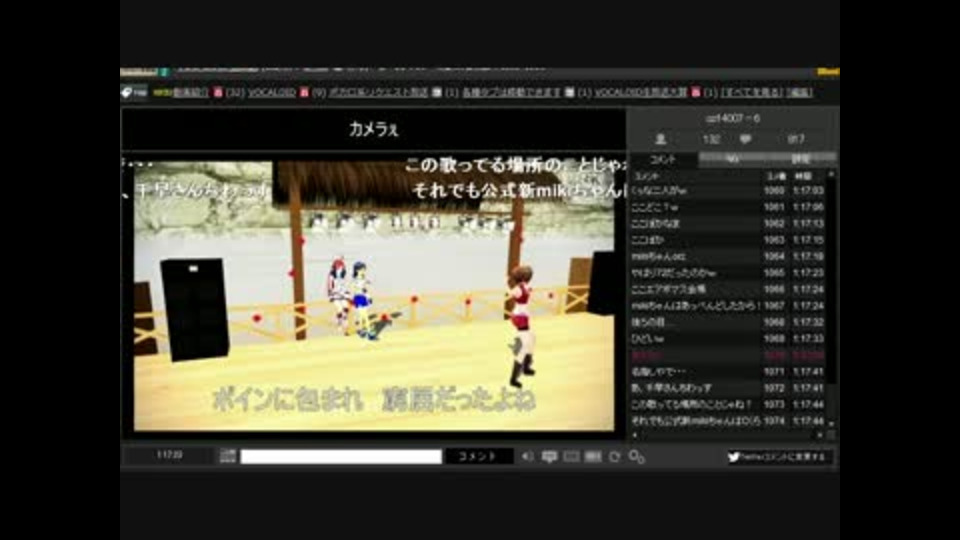Select comment number 1073 row

click(728, 405)
